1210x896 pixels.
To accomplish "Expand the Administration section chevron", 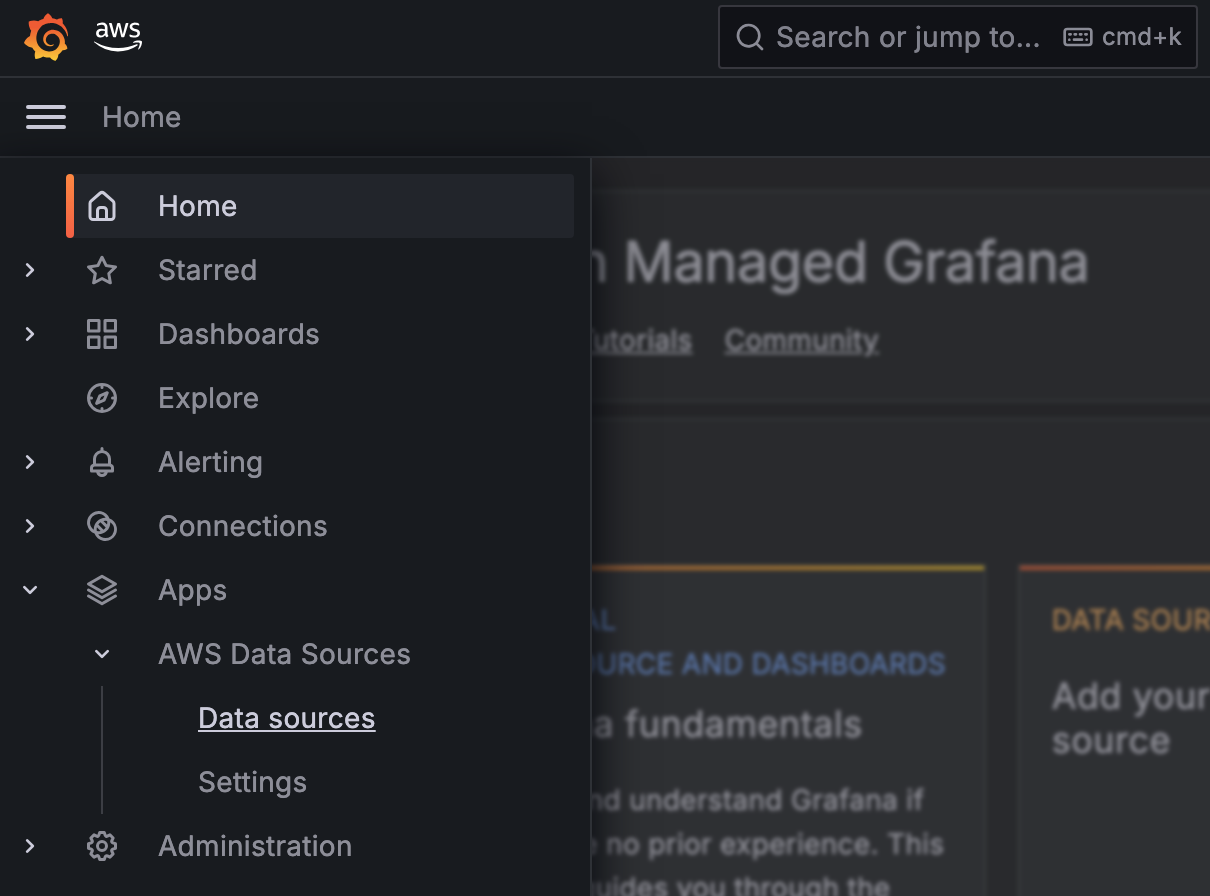I will tap(30, 846).
